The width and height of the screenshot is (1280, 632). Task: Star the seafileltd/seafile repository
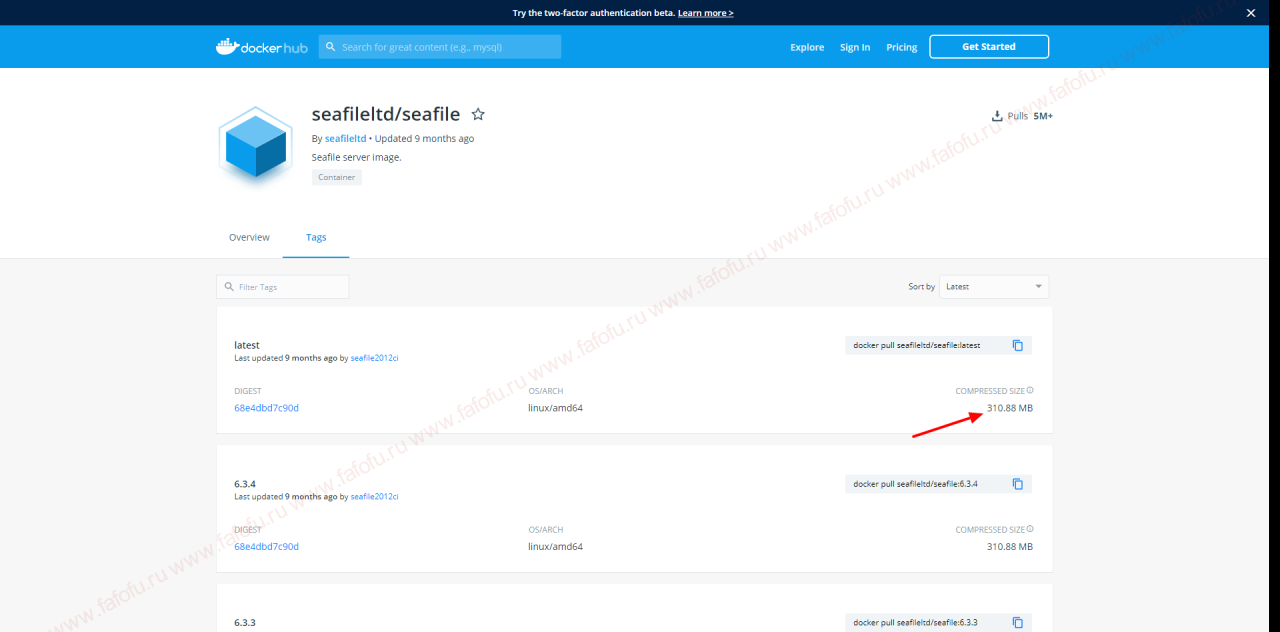[x=478, y=115]
